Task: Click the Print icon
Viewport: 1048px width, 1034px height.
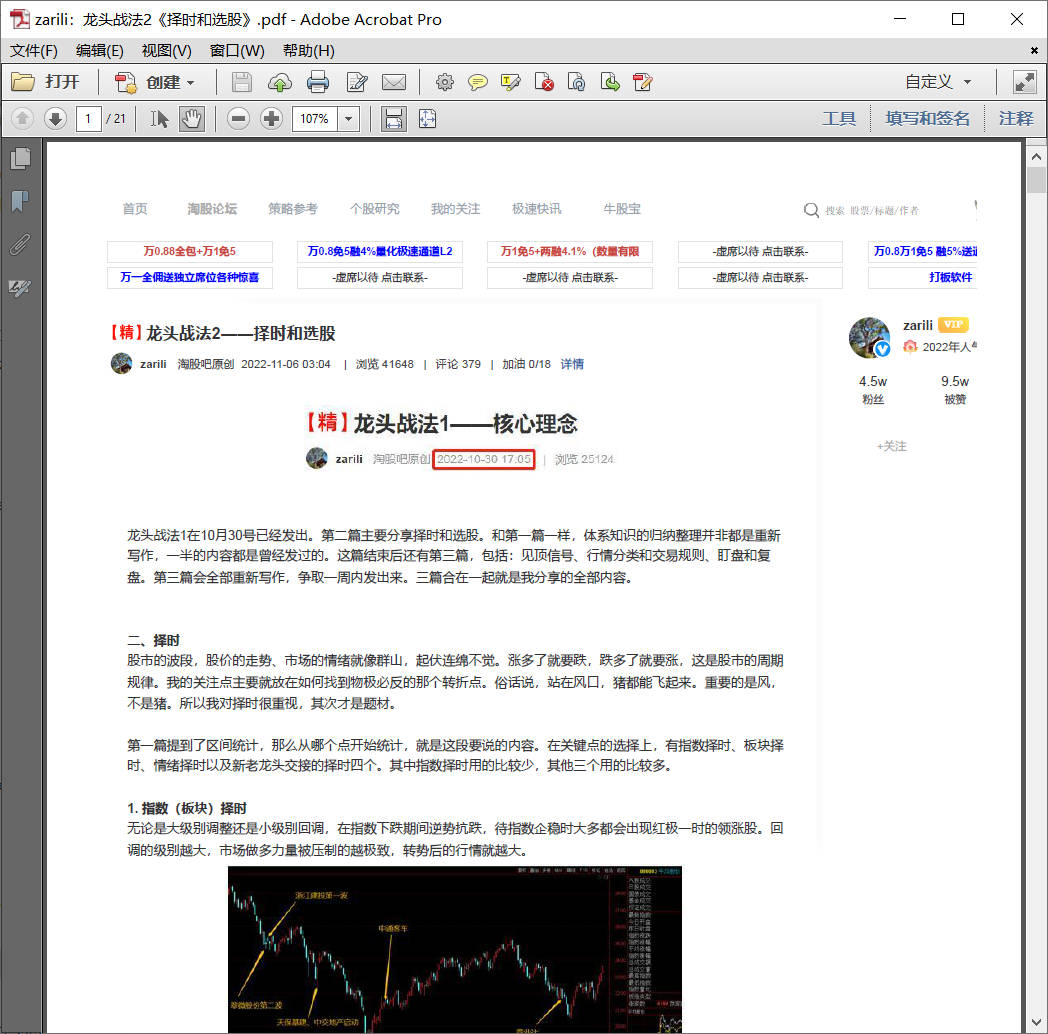Action: pos(317,82)
